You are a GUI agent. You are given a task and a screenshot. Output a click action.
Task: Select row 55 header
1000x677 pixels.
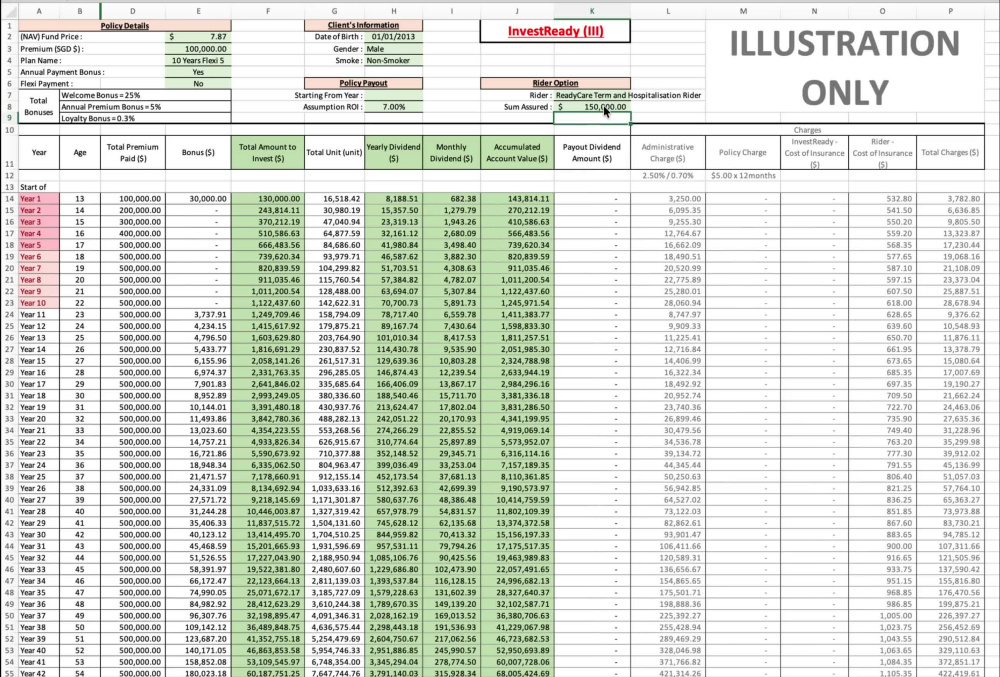(x=9, y=673)
